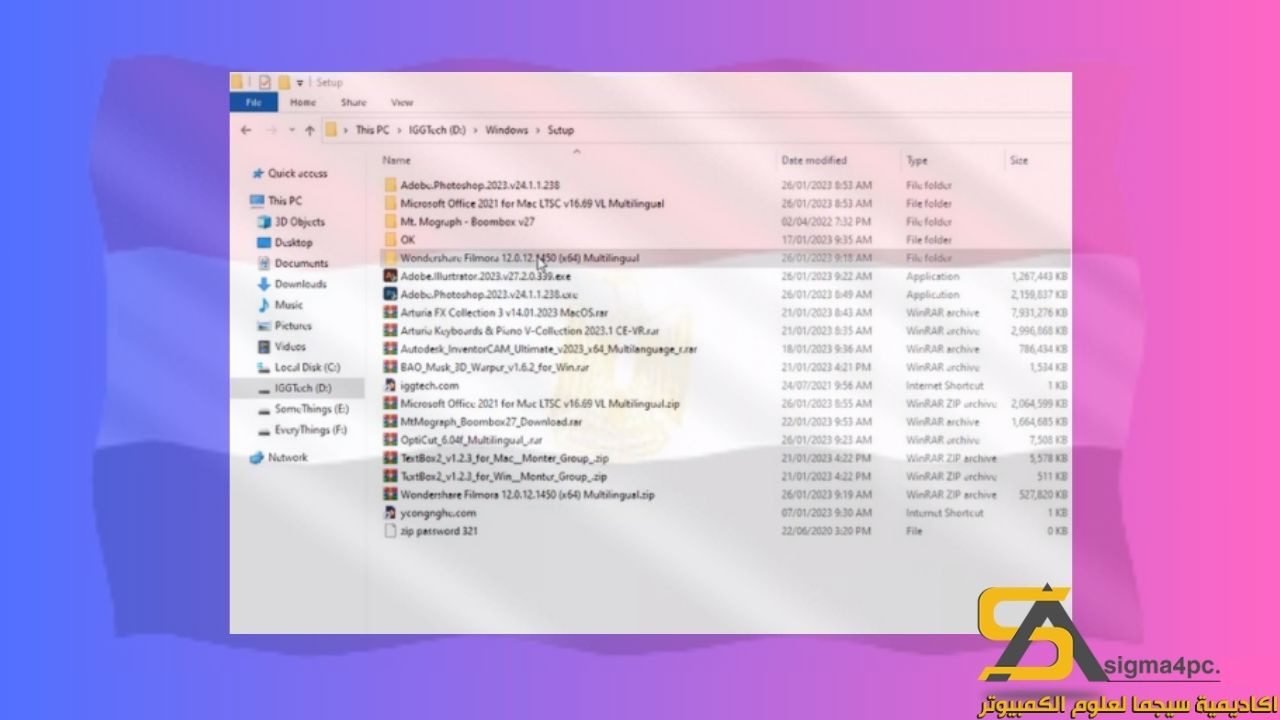Click ycongnghe.com shortcut icon
This screenshot has width=1280, height=720.
coord(390,512)
